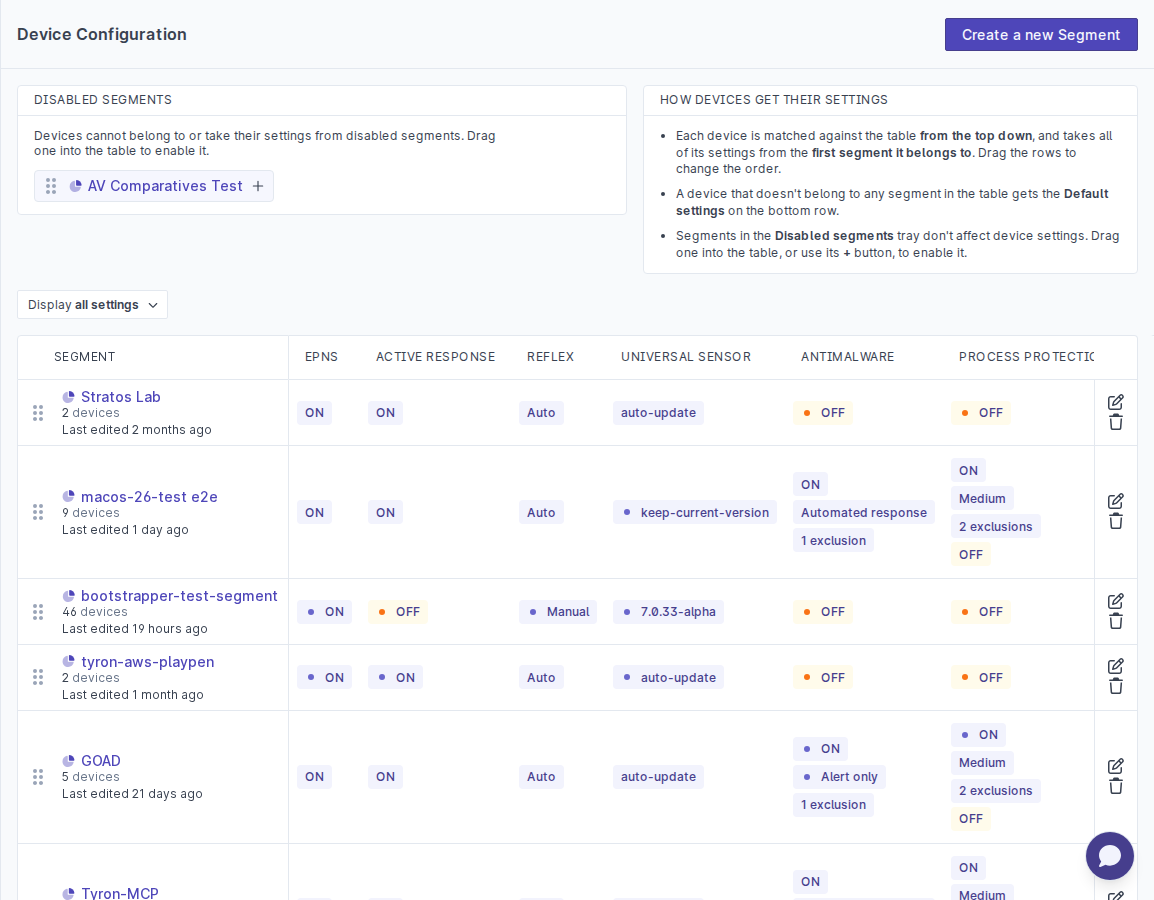Screen dimensions: 1154x900
Task: Open the Display all settings dropdown
Action: pyautogui.click(x=93, y=305)
